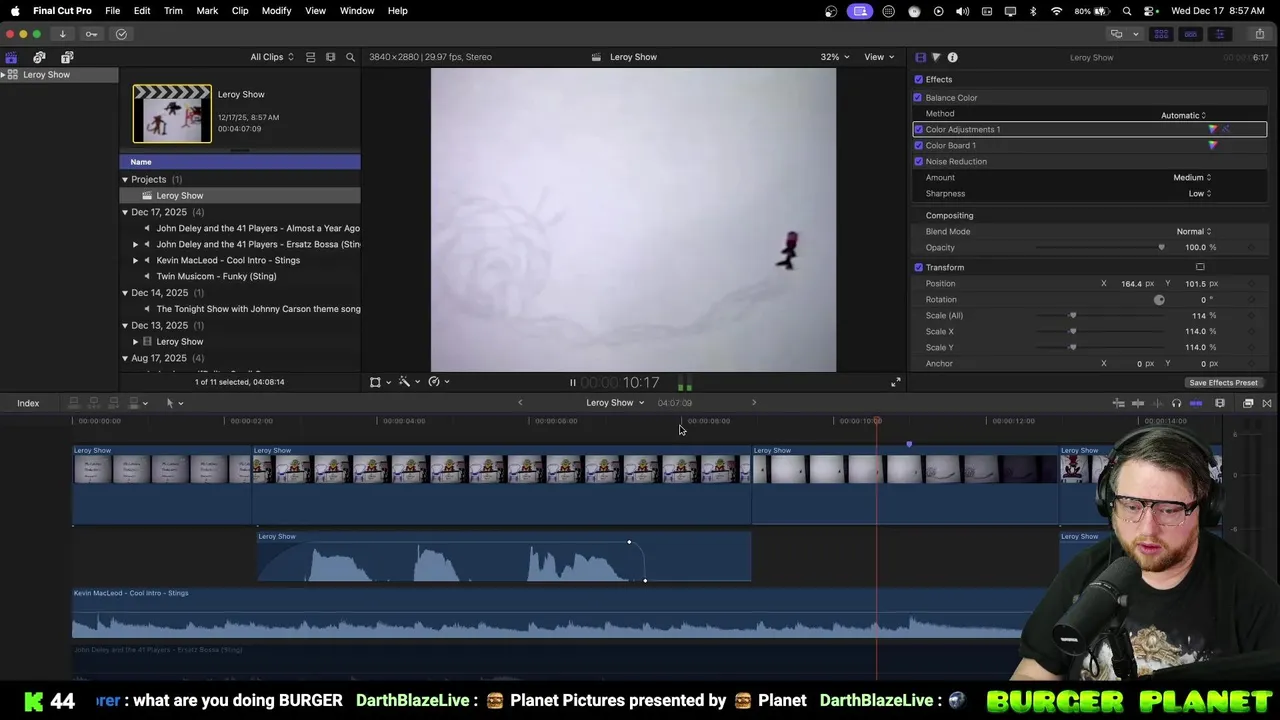Uncheck the Transform checkbox
The image size is (1280, 720).
click(918, 267)
